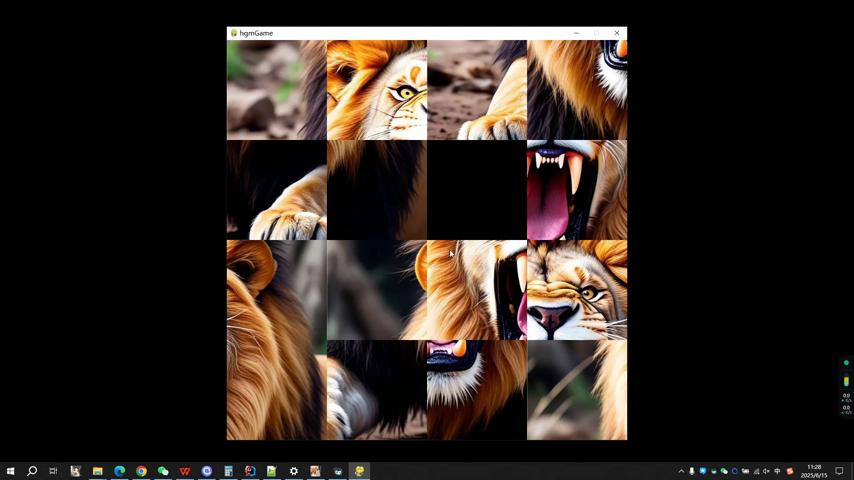Switch the Chinese input method indicator
Screen dimensions: 854x480
(778, 471)
